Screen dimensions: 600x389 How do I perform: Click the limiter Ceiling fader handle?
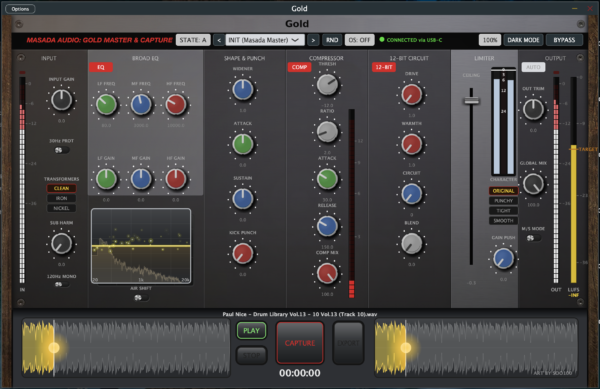[x=471, y=101]
